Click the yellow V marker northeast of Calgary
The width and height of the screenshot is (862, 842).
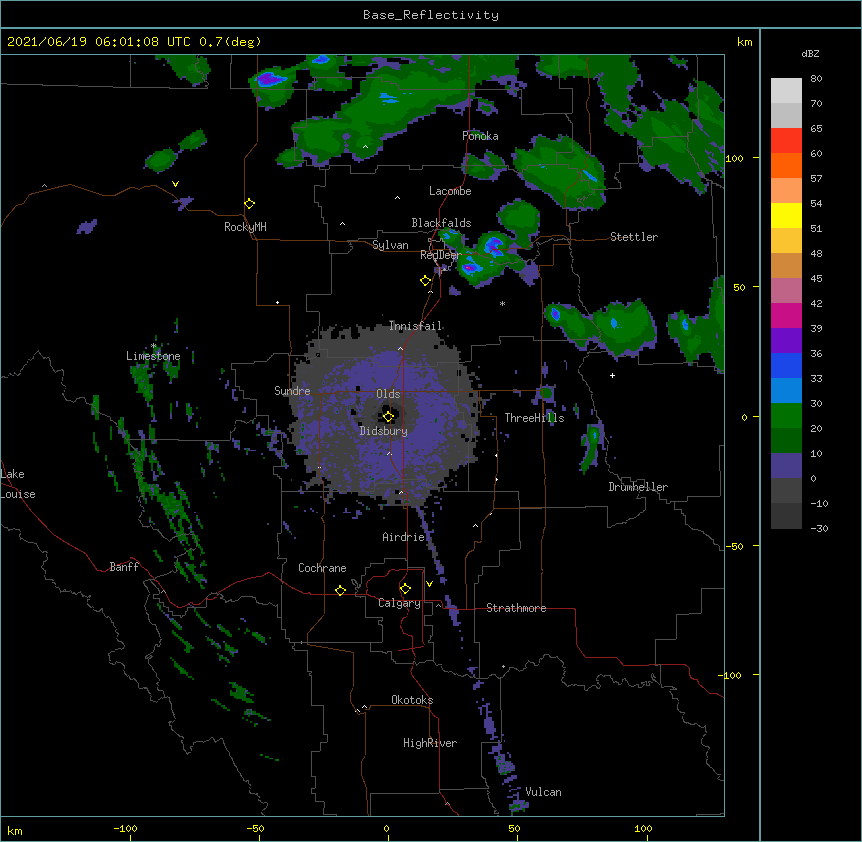[429, 584]
